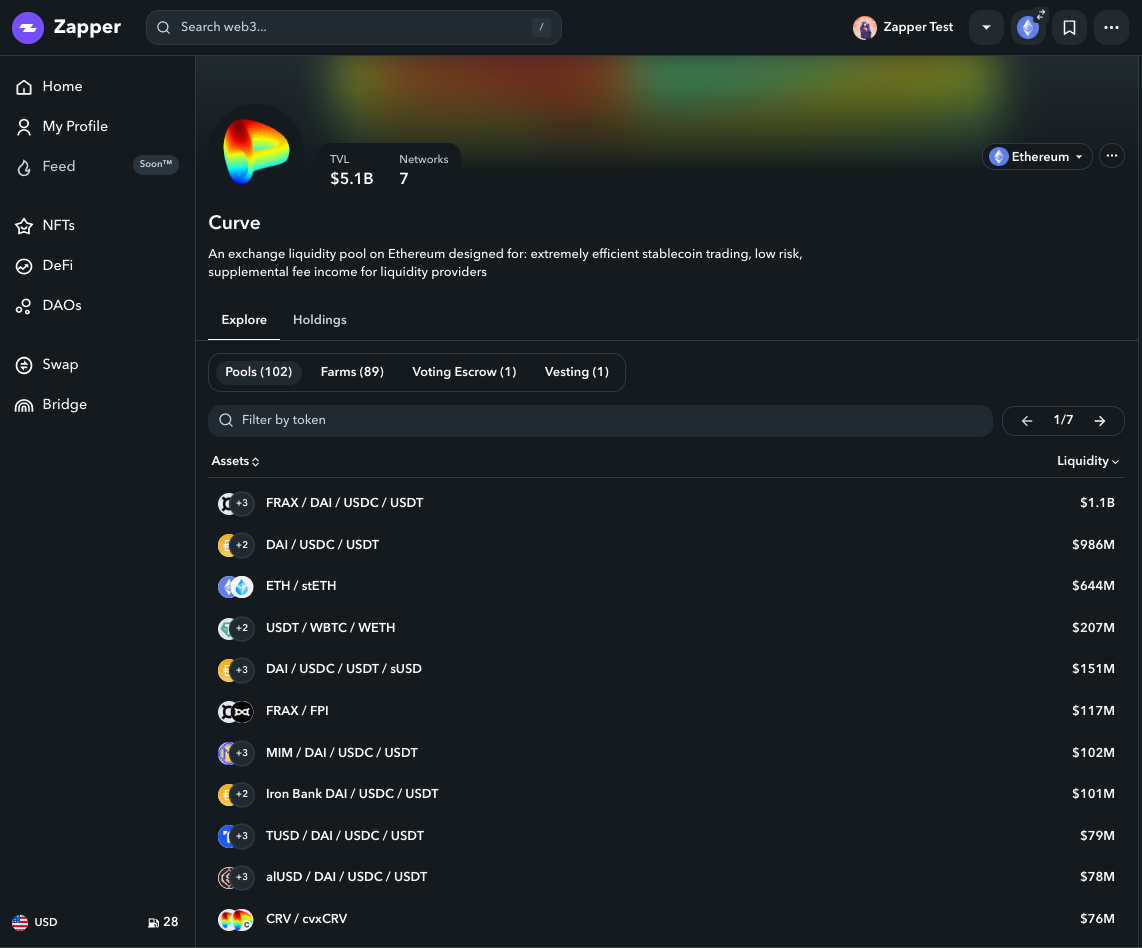Click the ETH / stETH token icons
Image resolution: width=1142 pixels, height=948 pixels.
point(235,586)
